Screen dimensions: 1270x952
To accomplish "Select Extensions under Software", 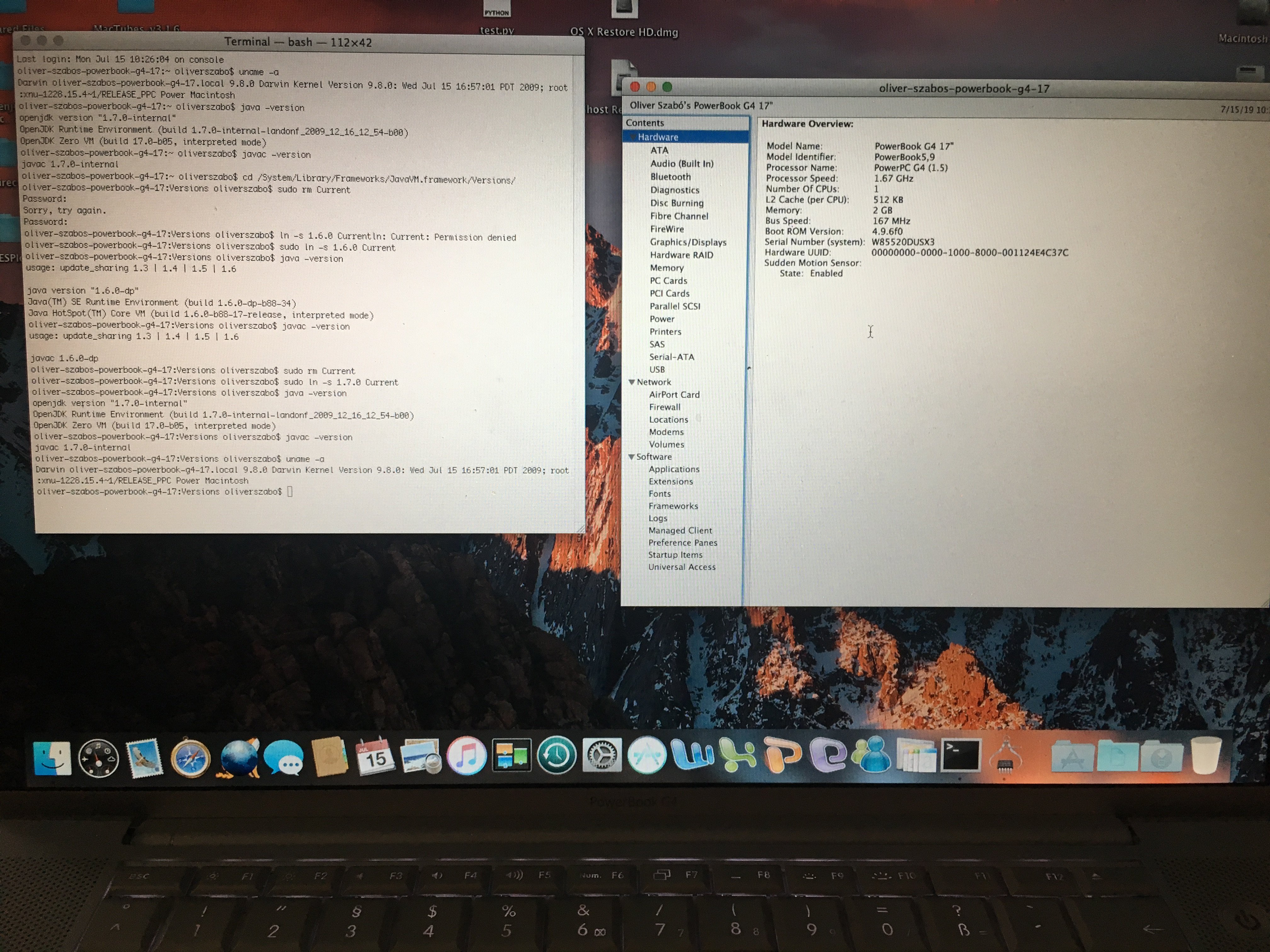I will point(671,482).
